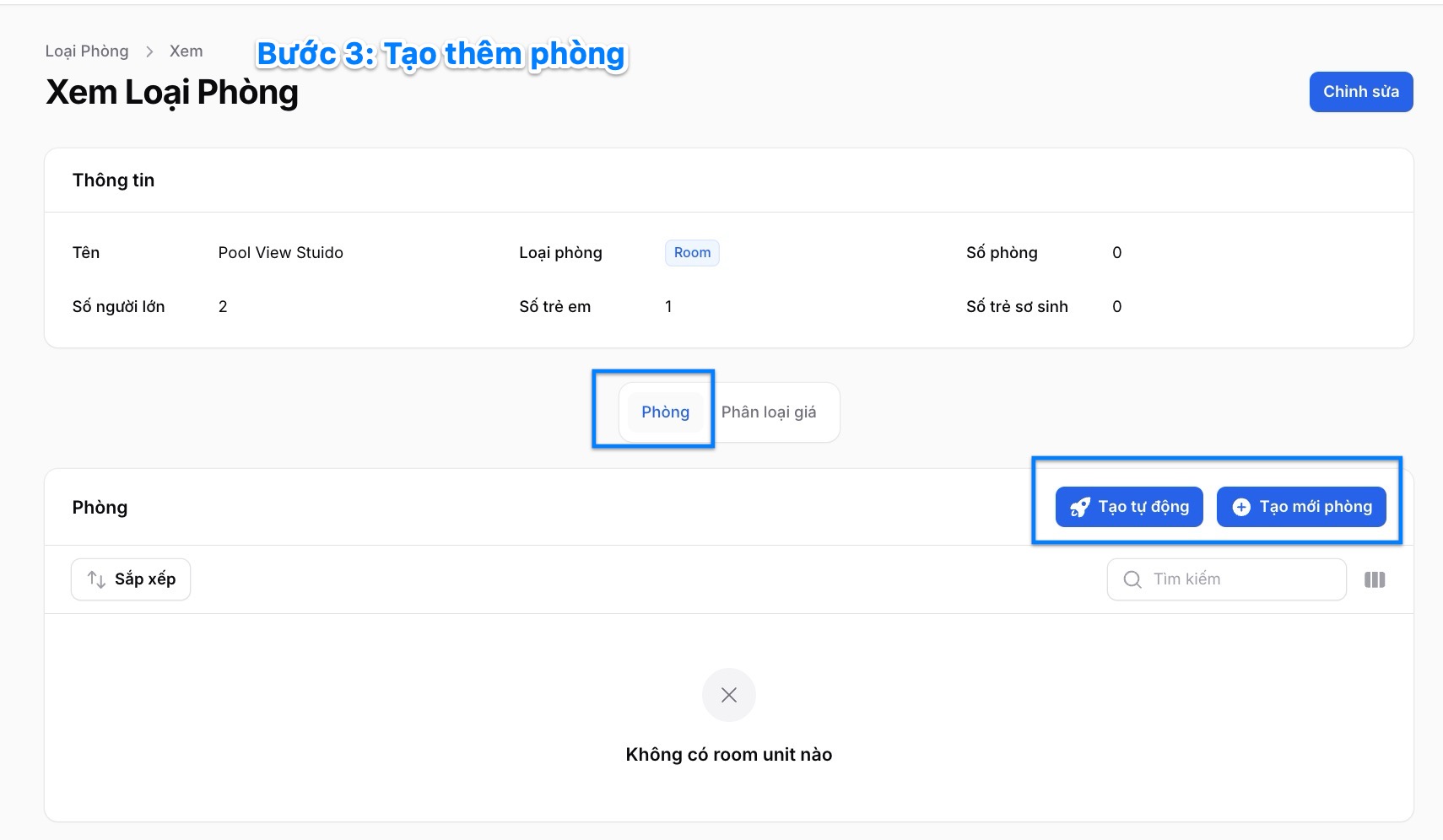This screenshot has width=1443, height=840.
Task: Click the Không có room unit nào message
Action: pyautogui.click(x=729, y=755)
